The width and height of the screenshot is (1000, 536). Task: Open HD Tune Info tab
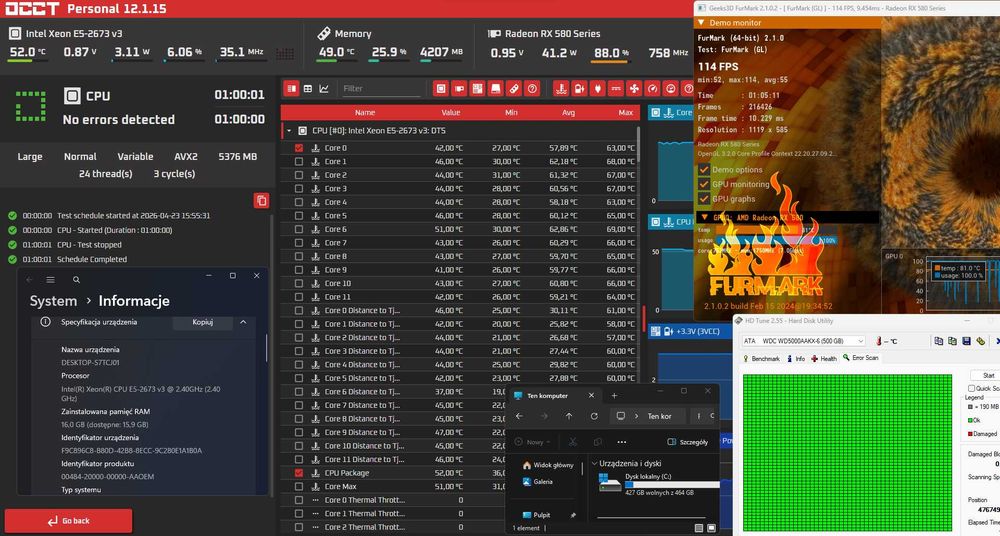pyautogui.click(x=796, y=359)
